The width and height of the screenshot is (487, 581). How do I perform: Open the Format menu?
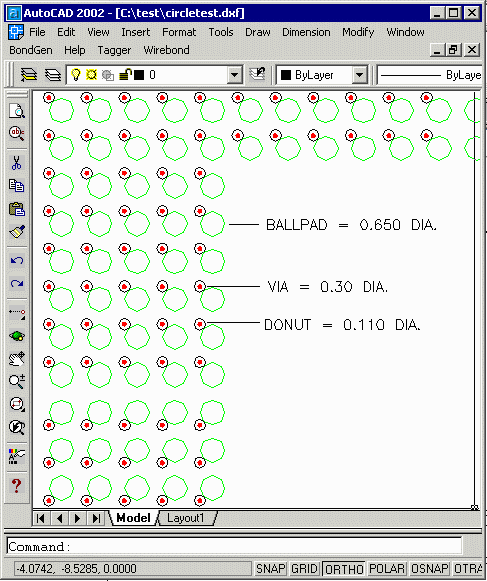(x=179, y=32)
